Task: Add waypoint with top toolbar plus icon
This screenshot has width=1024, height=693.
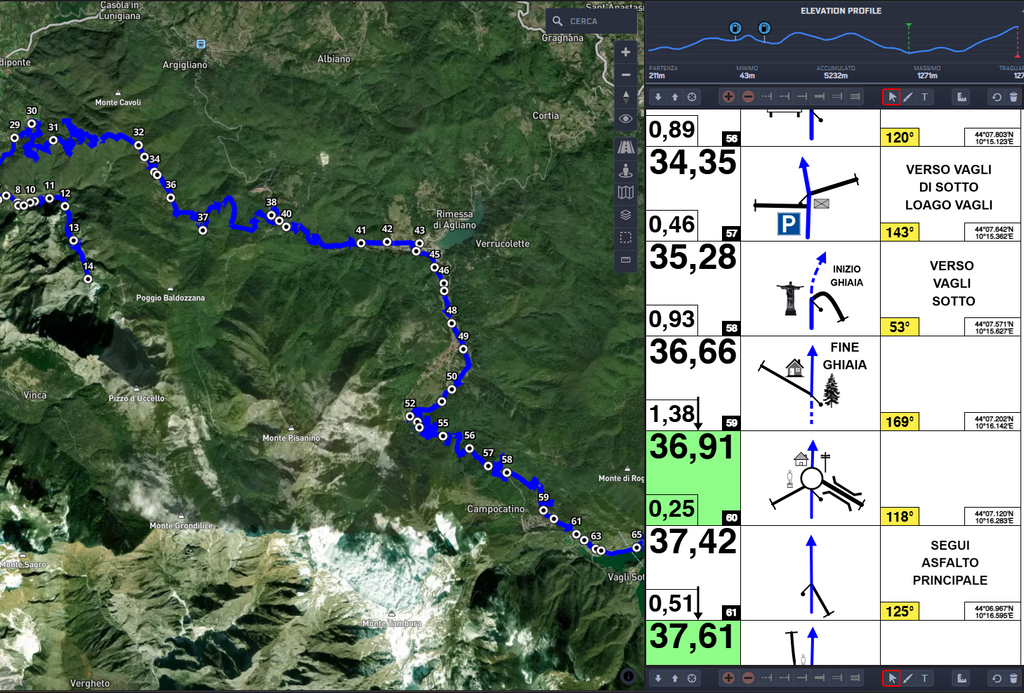Action: click(x=728, y=97)
